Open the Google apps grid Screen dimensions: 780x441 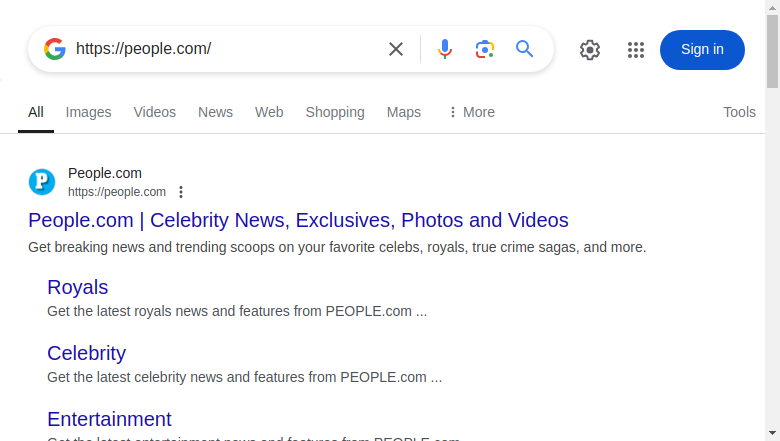(636, 50)
